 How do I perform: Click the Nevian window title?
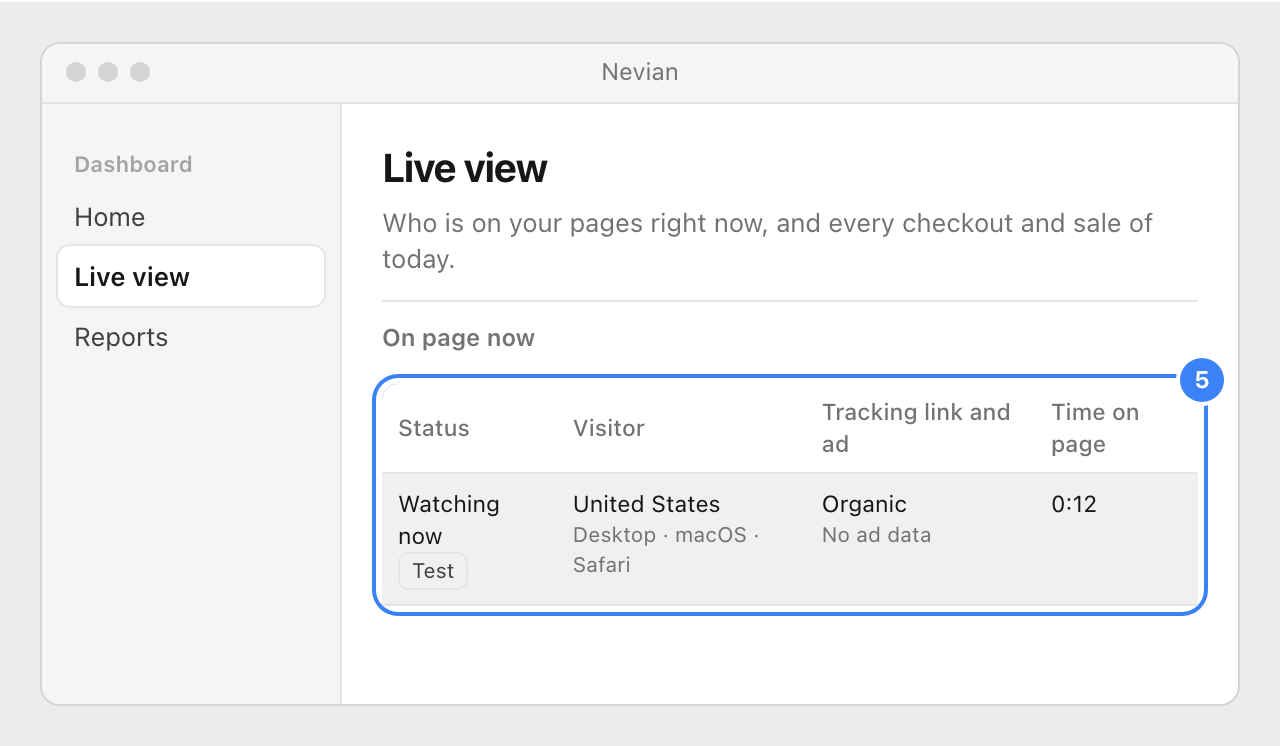point(640,72)
